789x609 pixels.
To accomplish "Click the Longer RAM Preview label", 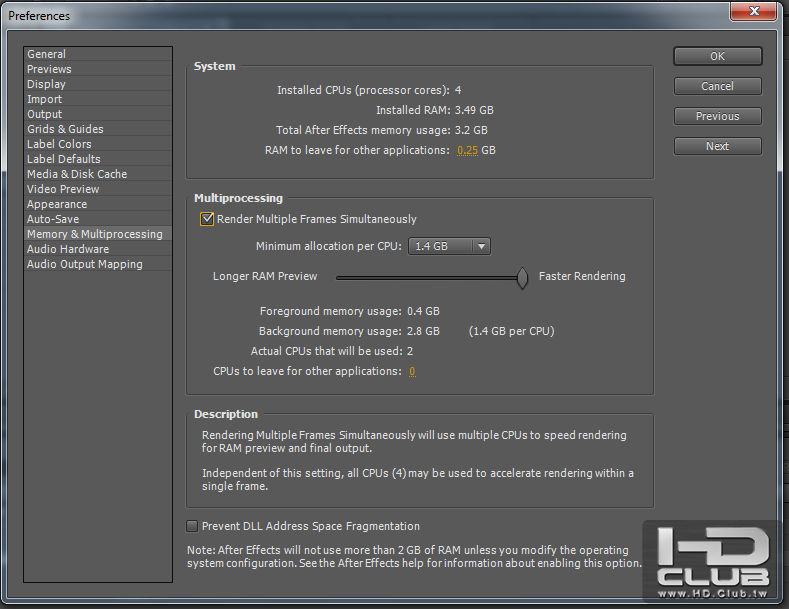I will pos(265,276).
